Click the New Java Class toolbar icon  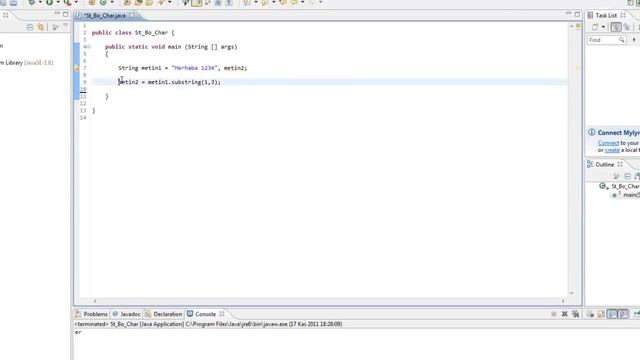click(103, 2)
